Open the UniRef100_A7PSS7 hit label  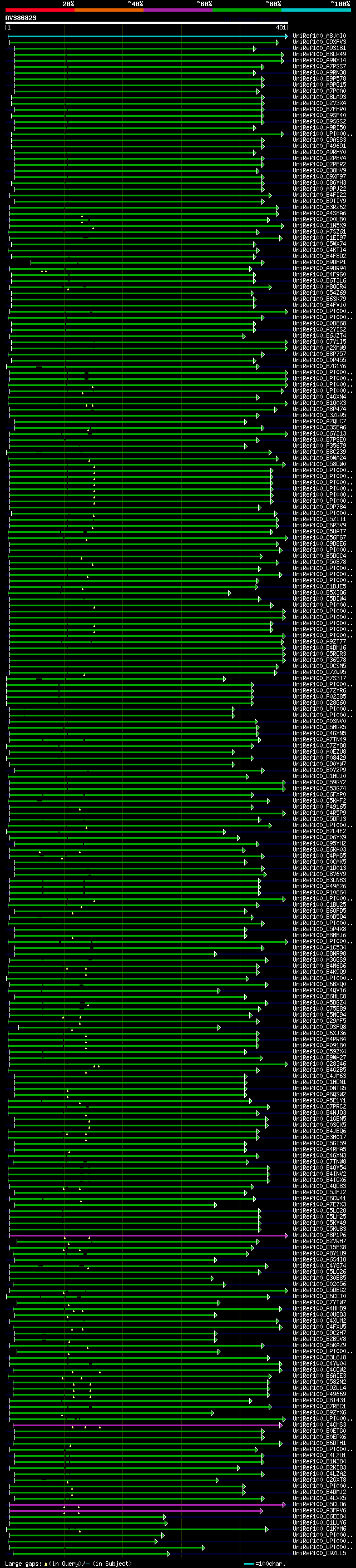coord(319,66)
